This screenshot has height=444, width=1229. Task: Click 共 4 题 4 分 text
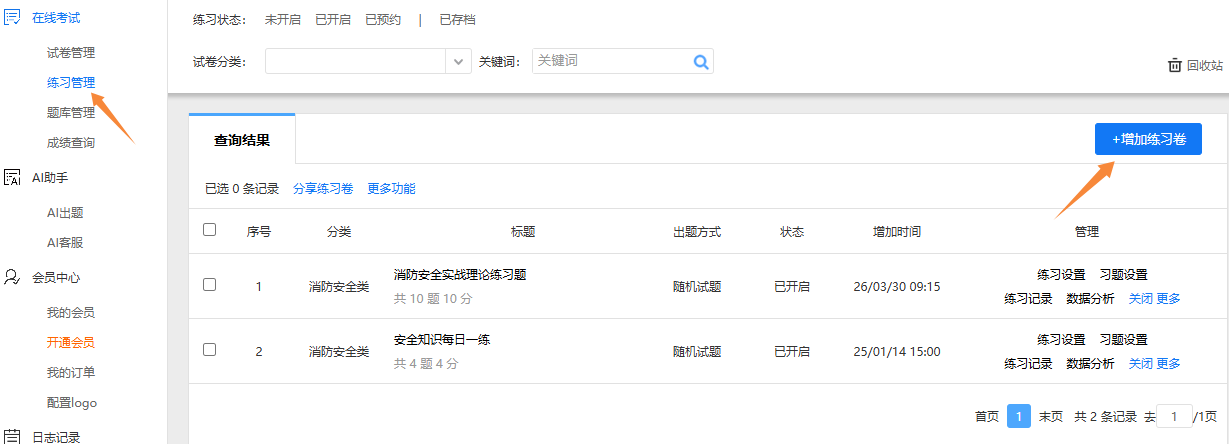click(426, 364)
